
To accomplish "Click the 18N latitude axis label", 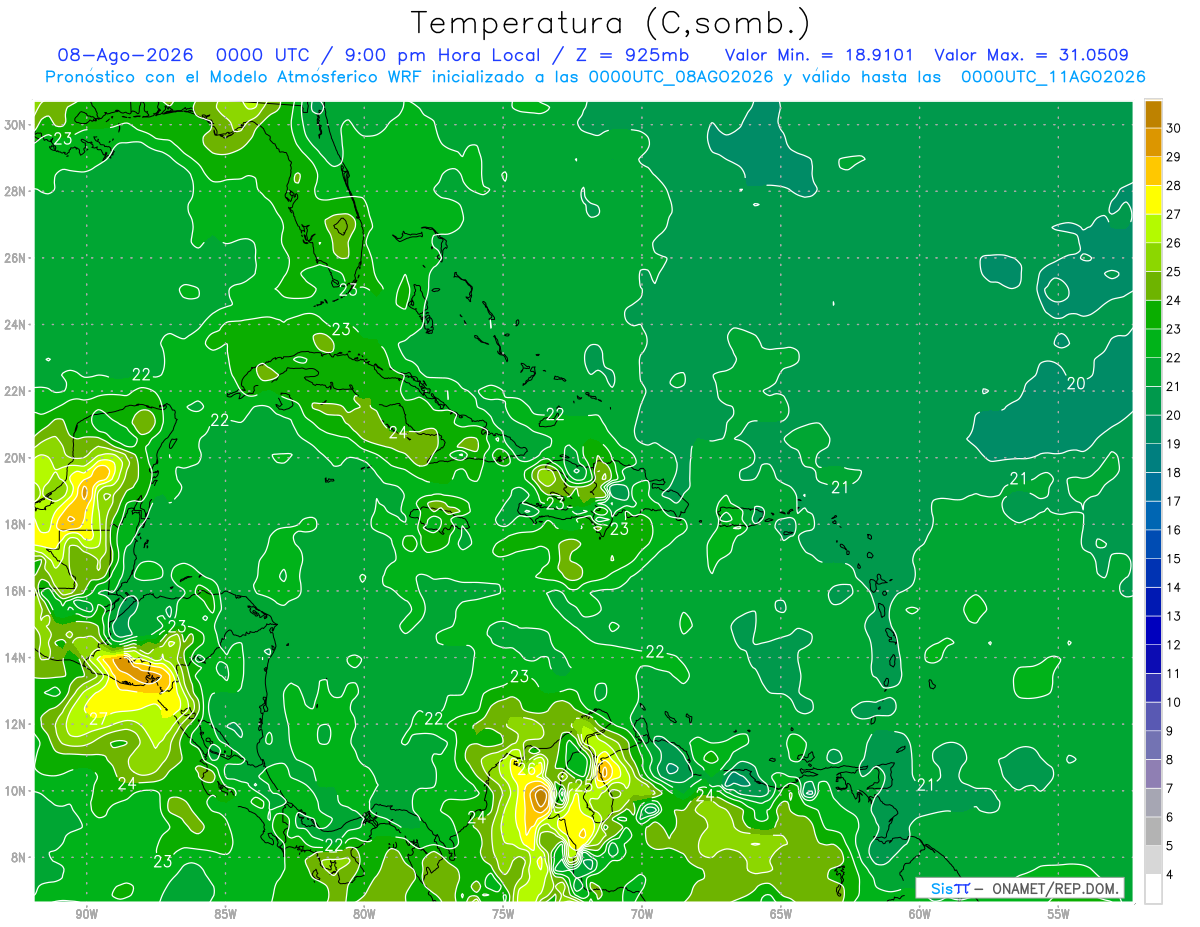I will pyautogui.click(x=16, y=524).
